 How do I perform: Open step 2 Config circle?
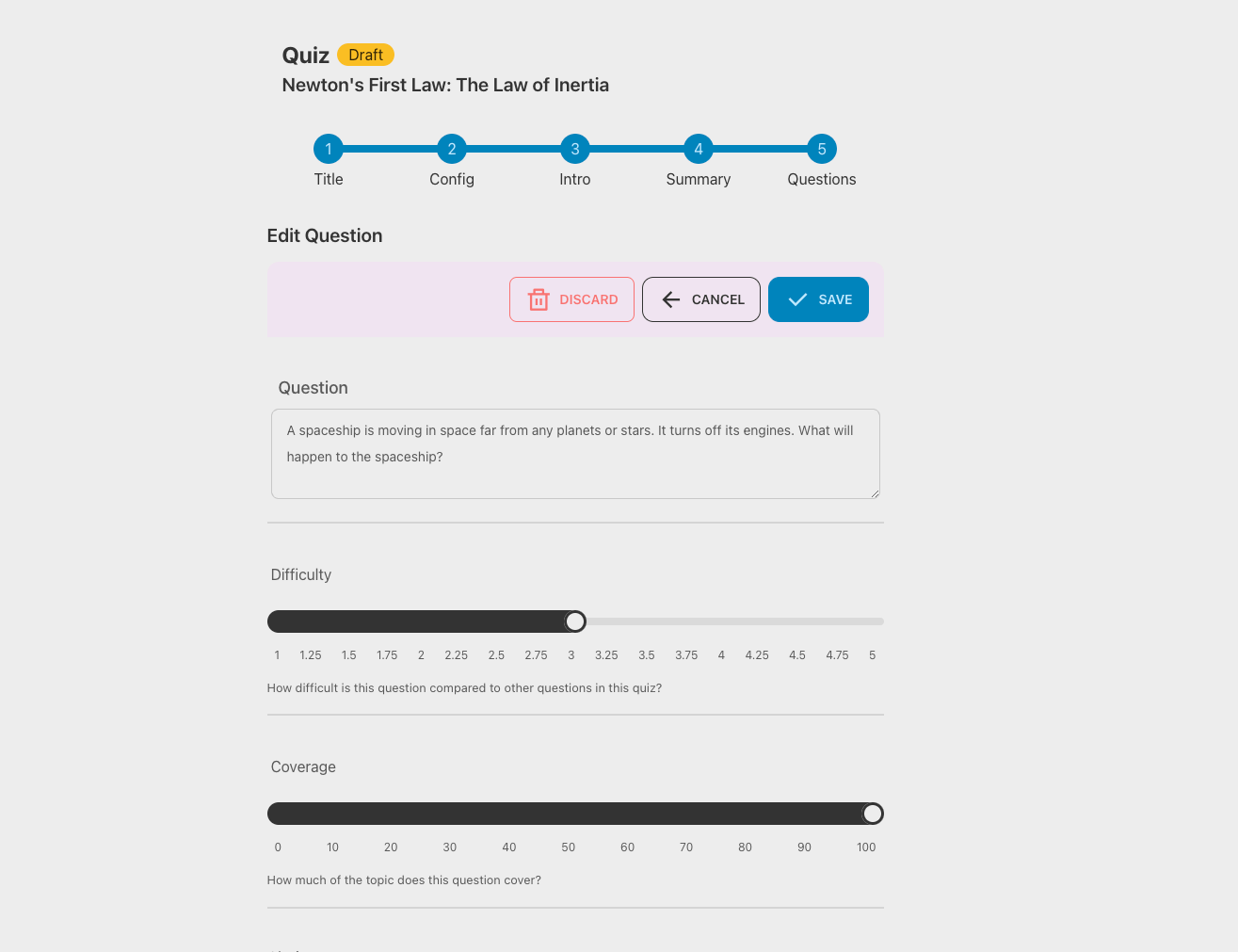452,149
